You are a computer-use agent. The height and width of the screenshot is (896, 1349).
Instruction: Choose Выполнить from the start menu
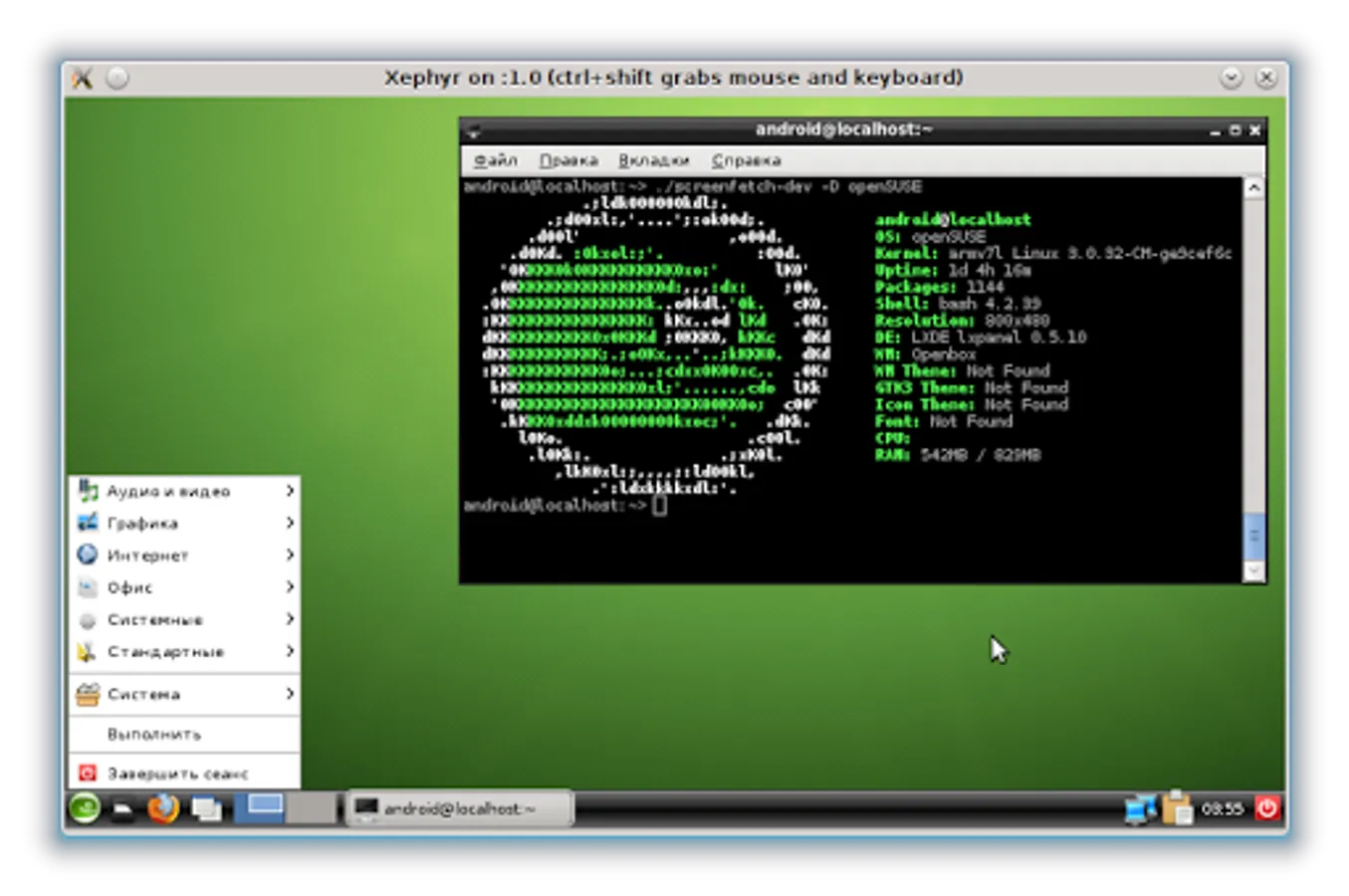coord(185,734)
